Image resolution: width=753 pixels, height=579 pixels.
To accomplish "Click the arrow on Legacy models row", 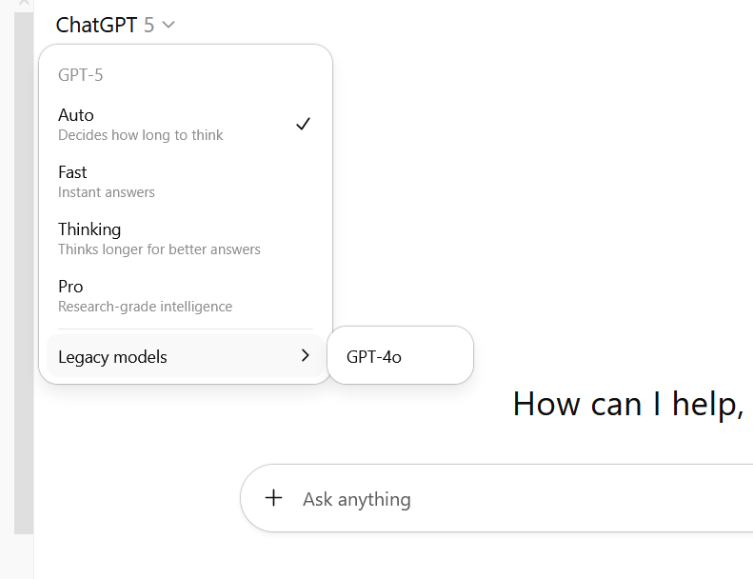I will 305,356.
